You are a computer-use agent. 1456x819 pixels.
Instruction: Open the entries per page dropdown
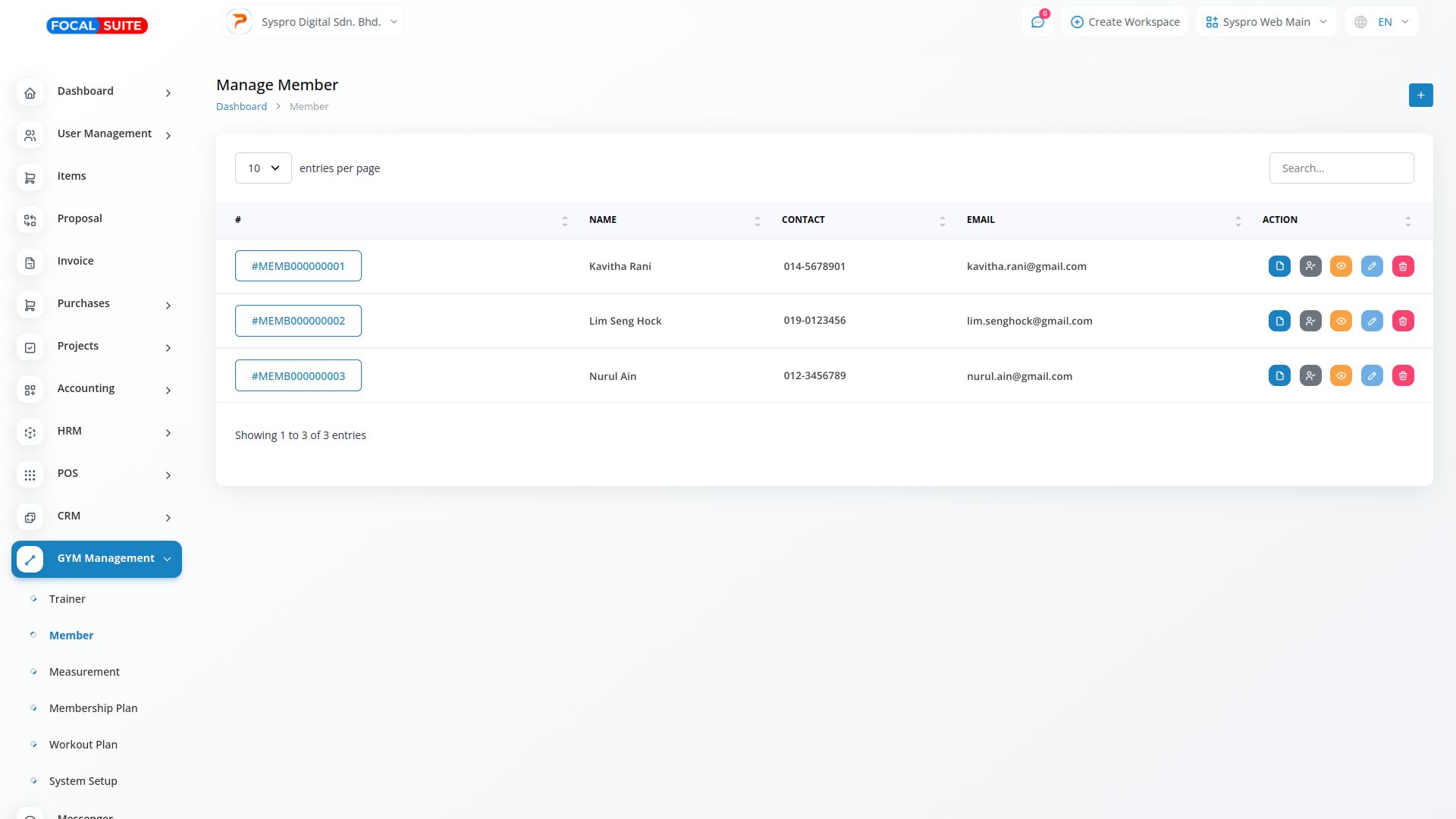263,168
